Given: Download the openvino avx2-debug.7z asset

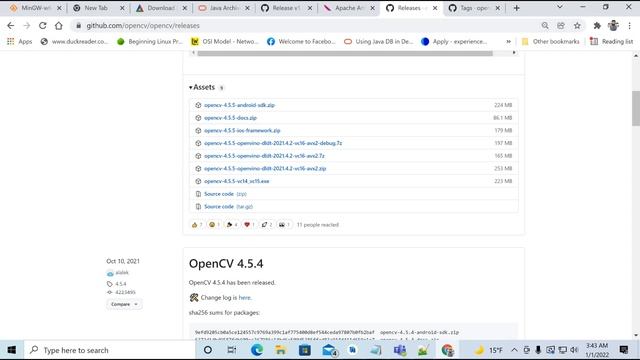Looking at the screenshot, I should click(x=273, y=143).
